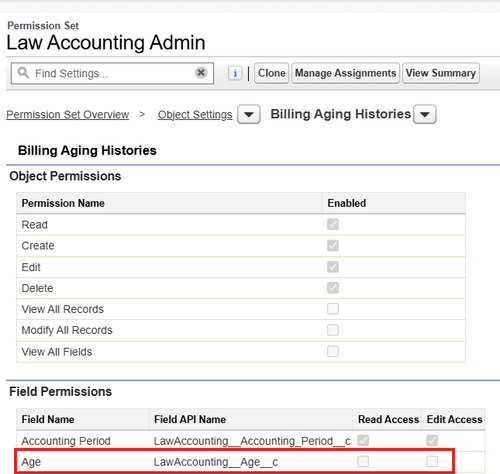
Task: Click the search magnifier icon in Find Settings
Action: pyautogui.click(x=23, y=72)
